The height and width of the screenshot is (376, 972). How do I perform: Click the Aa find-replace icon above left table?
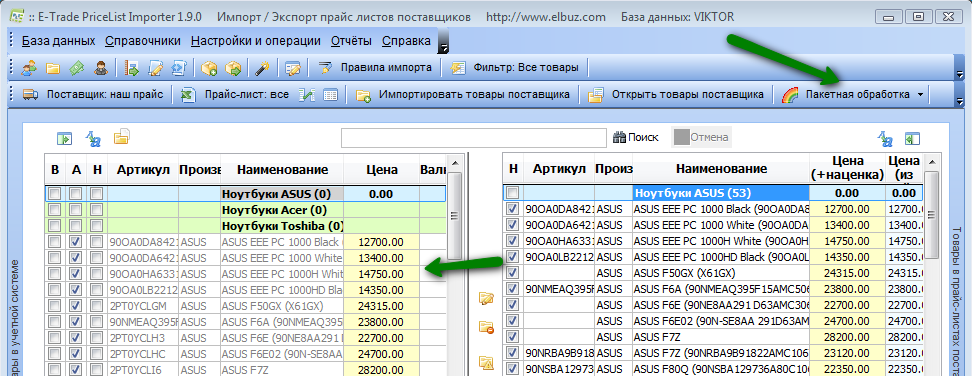tap(93, 138)
